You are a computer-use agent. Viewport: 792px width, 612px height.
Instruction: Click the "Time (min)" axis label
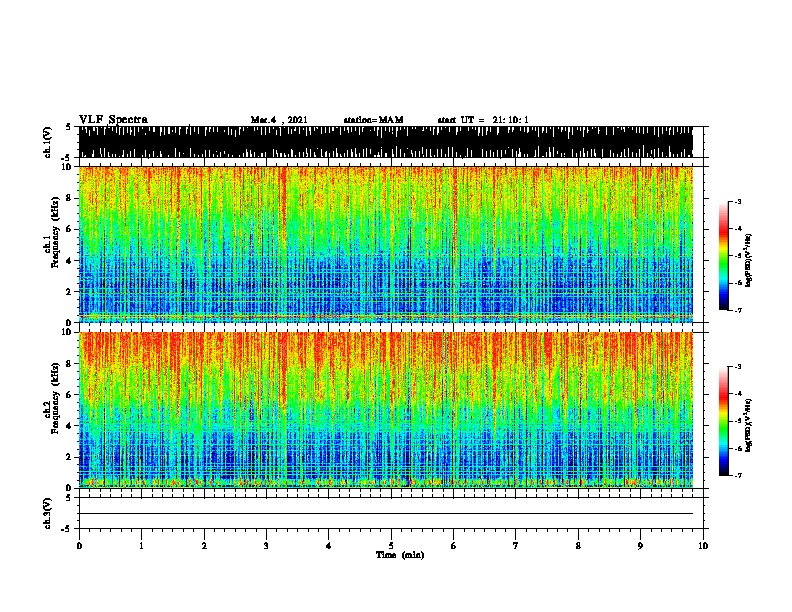point(400,555)
